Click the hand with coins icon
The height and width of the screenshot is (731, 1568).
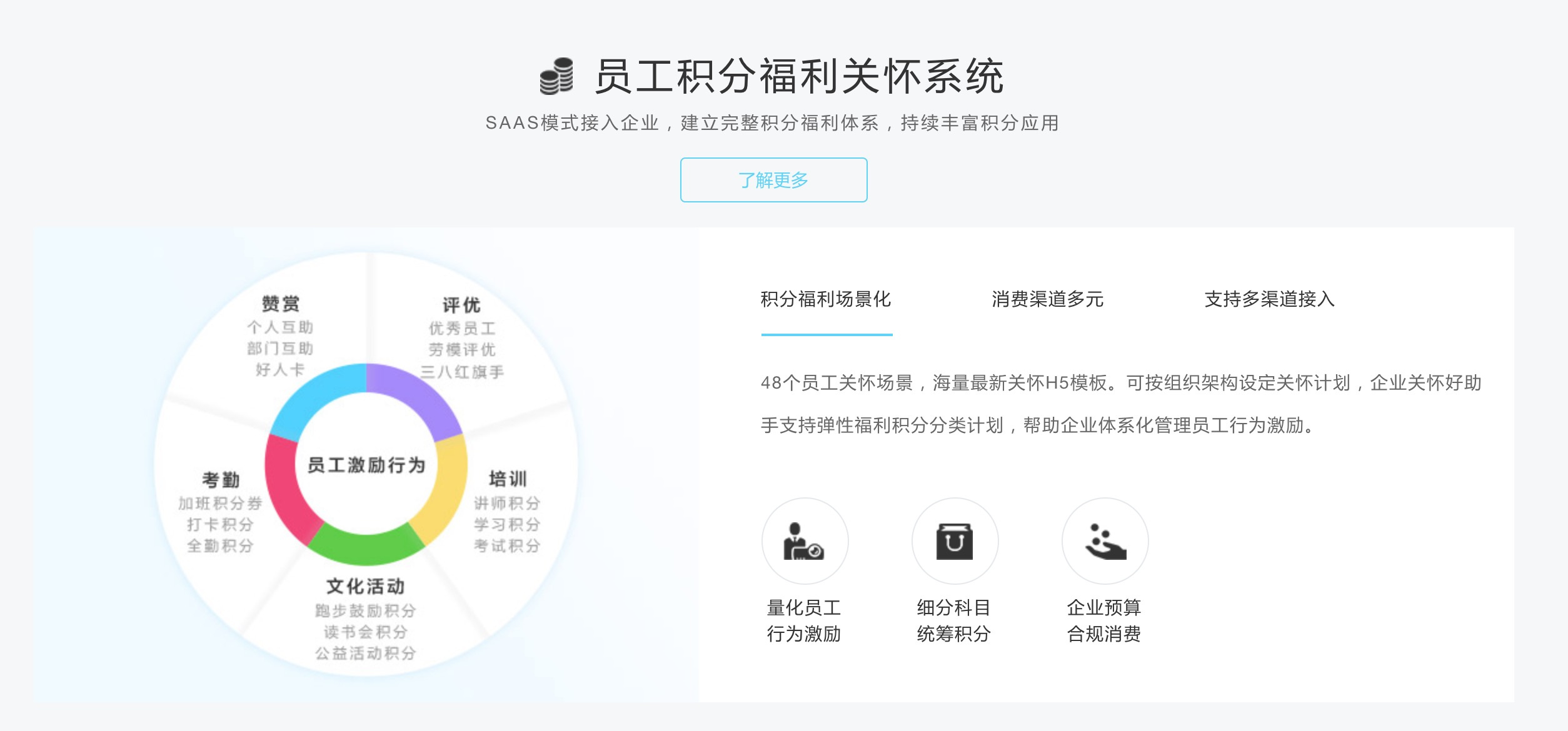tap(1105, 541)
